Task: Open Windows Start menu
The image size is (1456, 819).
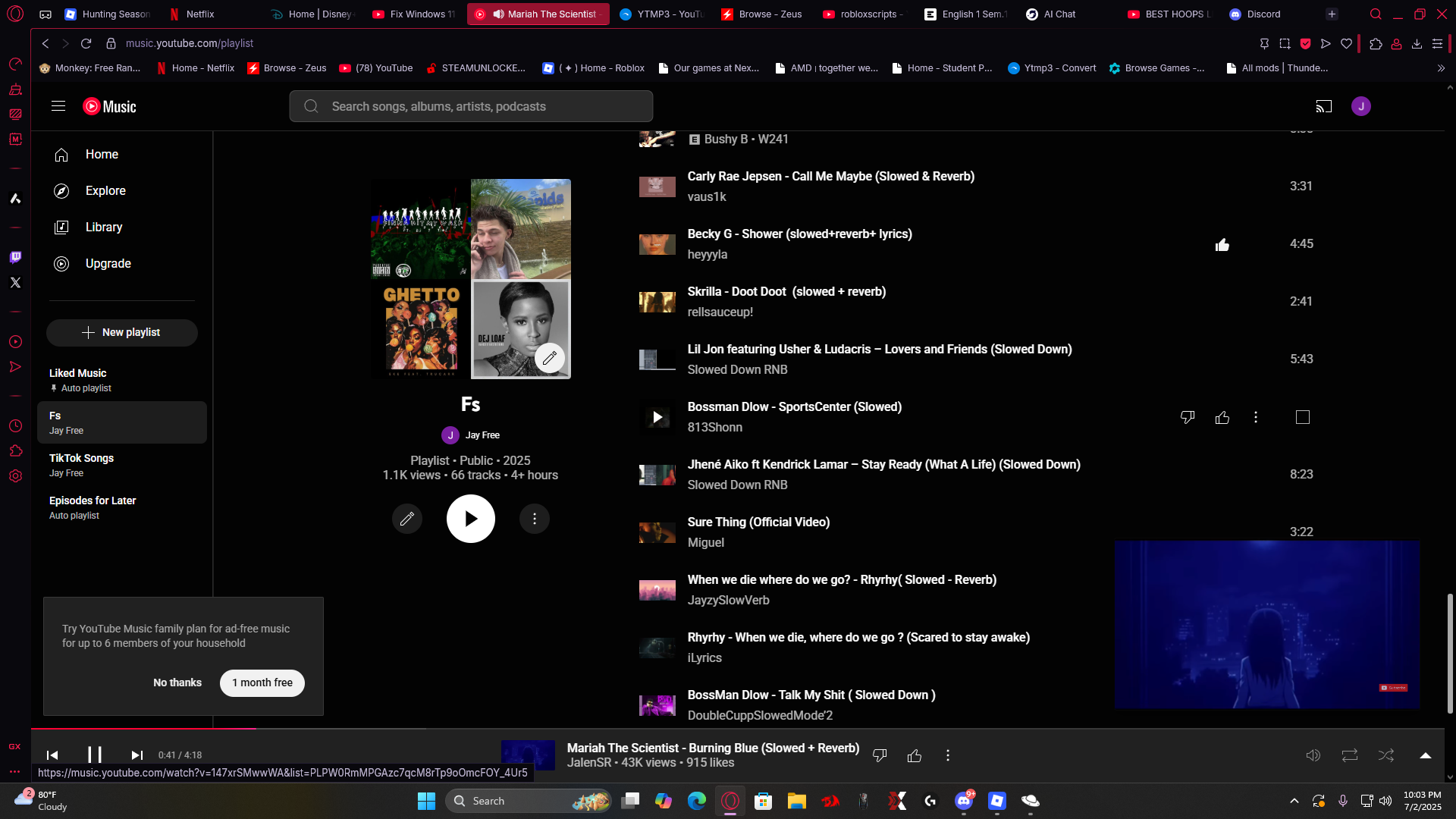Action: point(426,801)
